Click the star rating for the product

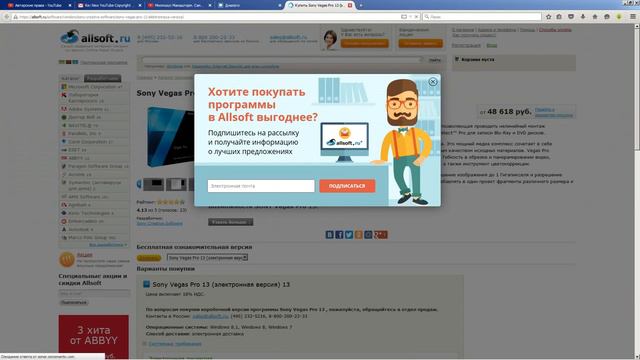(170, 202)
